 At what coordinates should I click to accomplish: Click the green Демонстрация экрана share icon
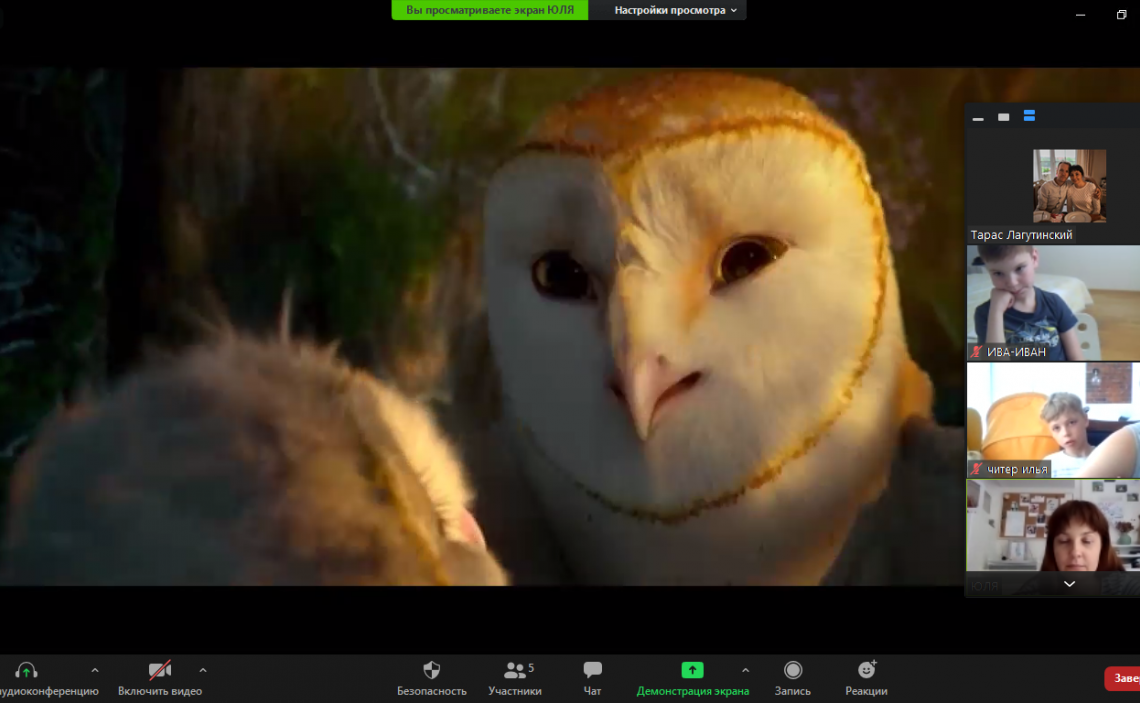pos(692,671)
